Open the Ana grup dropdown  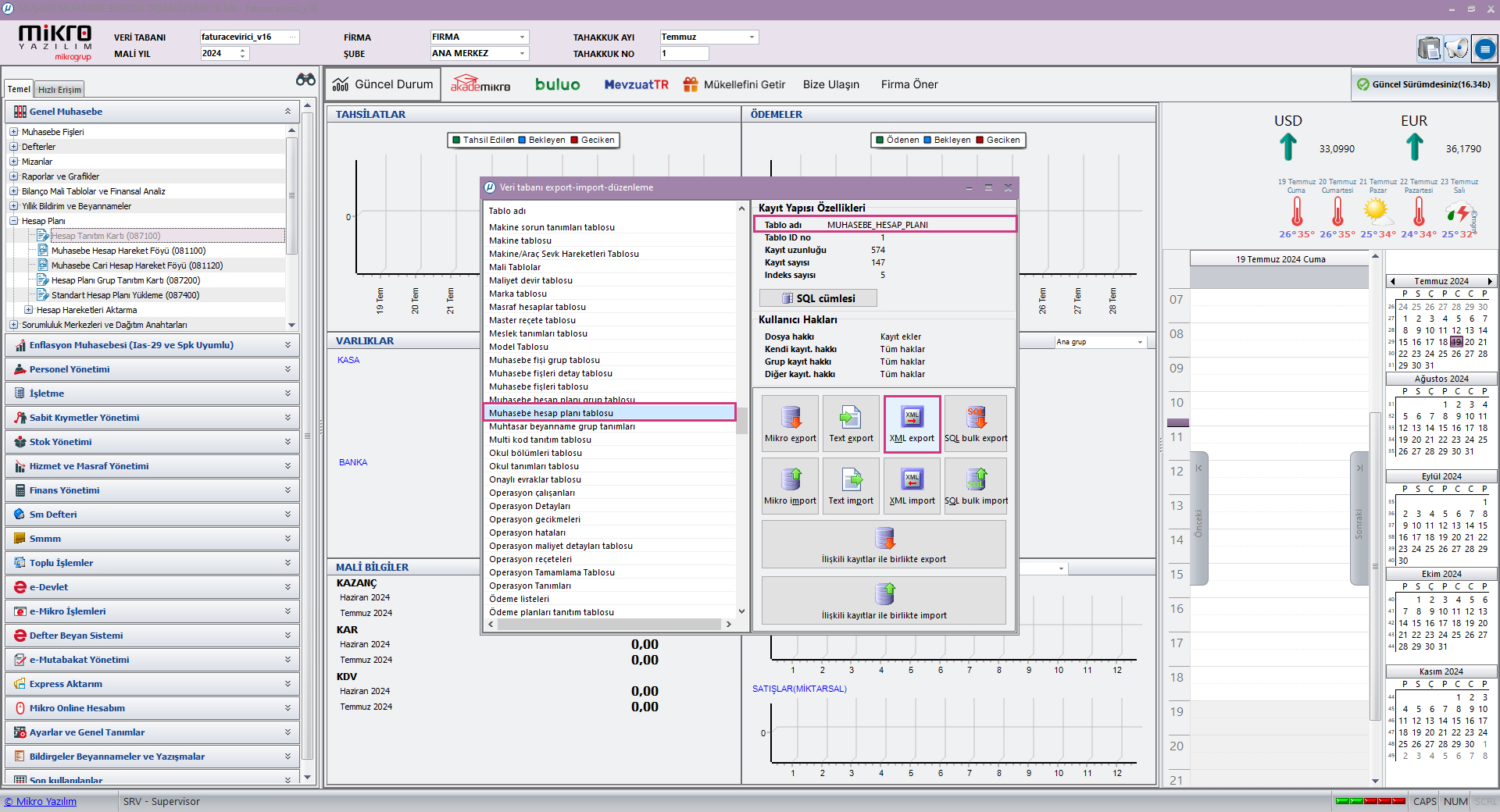click(x=1140, y=342)
